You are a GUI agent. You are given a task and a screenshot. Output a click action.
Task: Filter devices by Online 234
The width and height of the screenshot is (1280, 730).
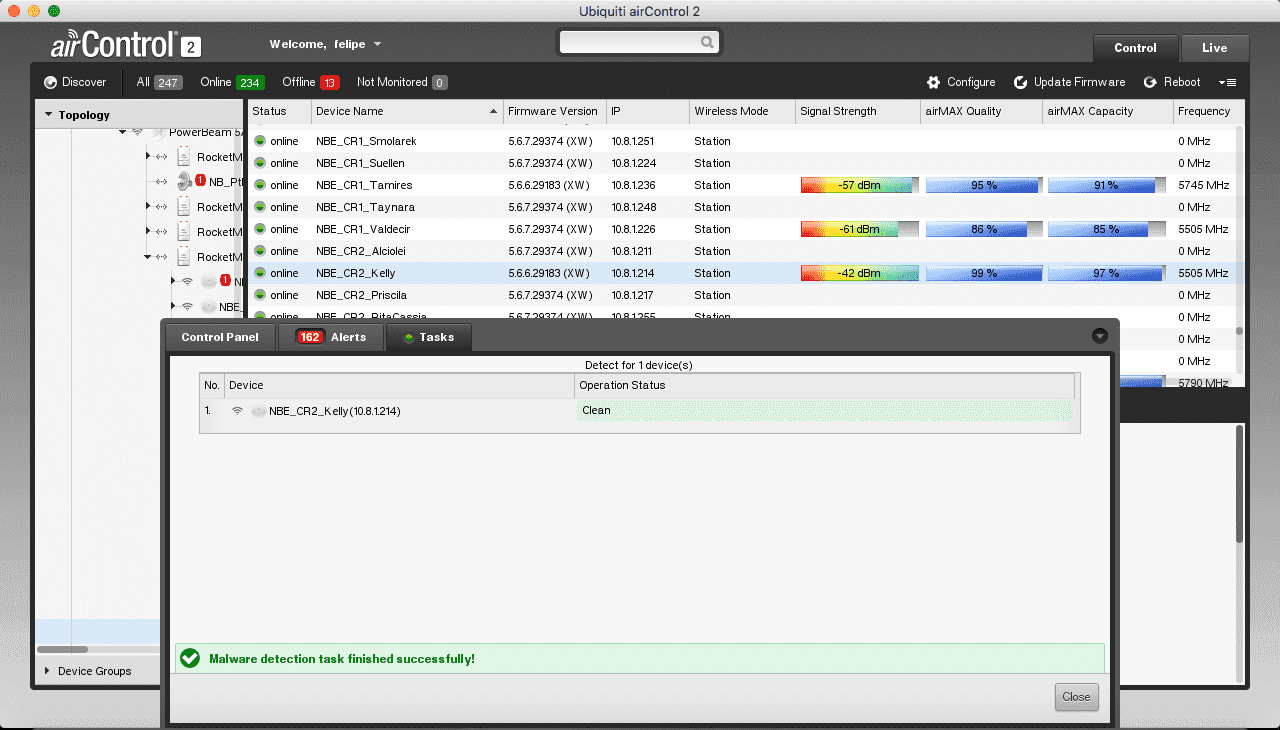point(232,82)
